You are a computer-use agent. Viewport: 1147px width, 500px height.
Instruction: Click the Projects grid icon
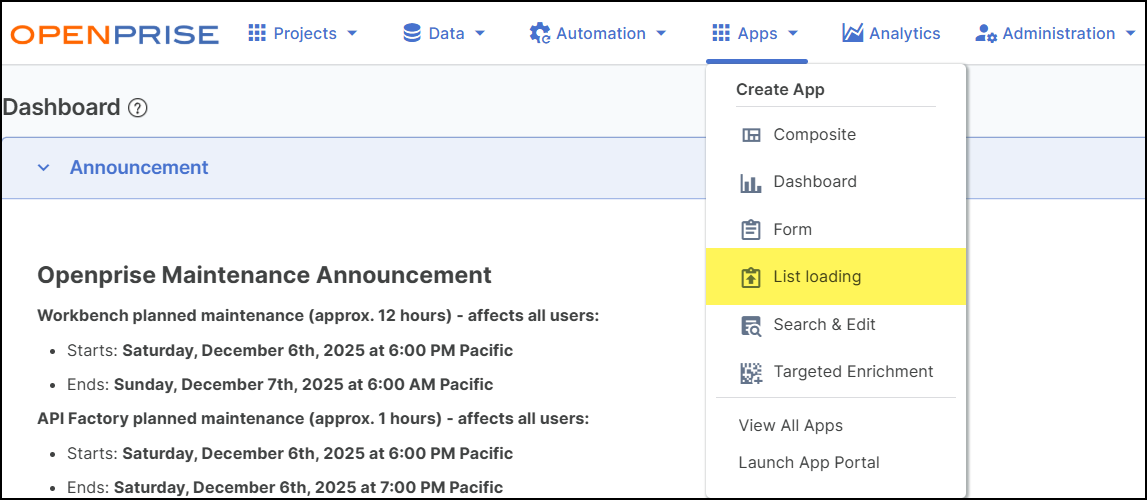[x=257, y=33]
